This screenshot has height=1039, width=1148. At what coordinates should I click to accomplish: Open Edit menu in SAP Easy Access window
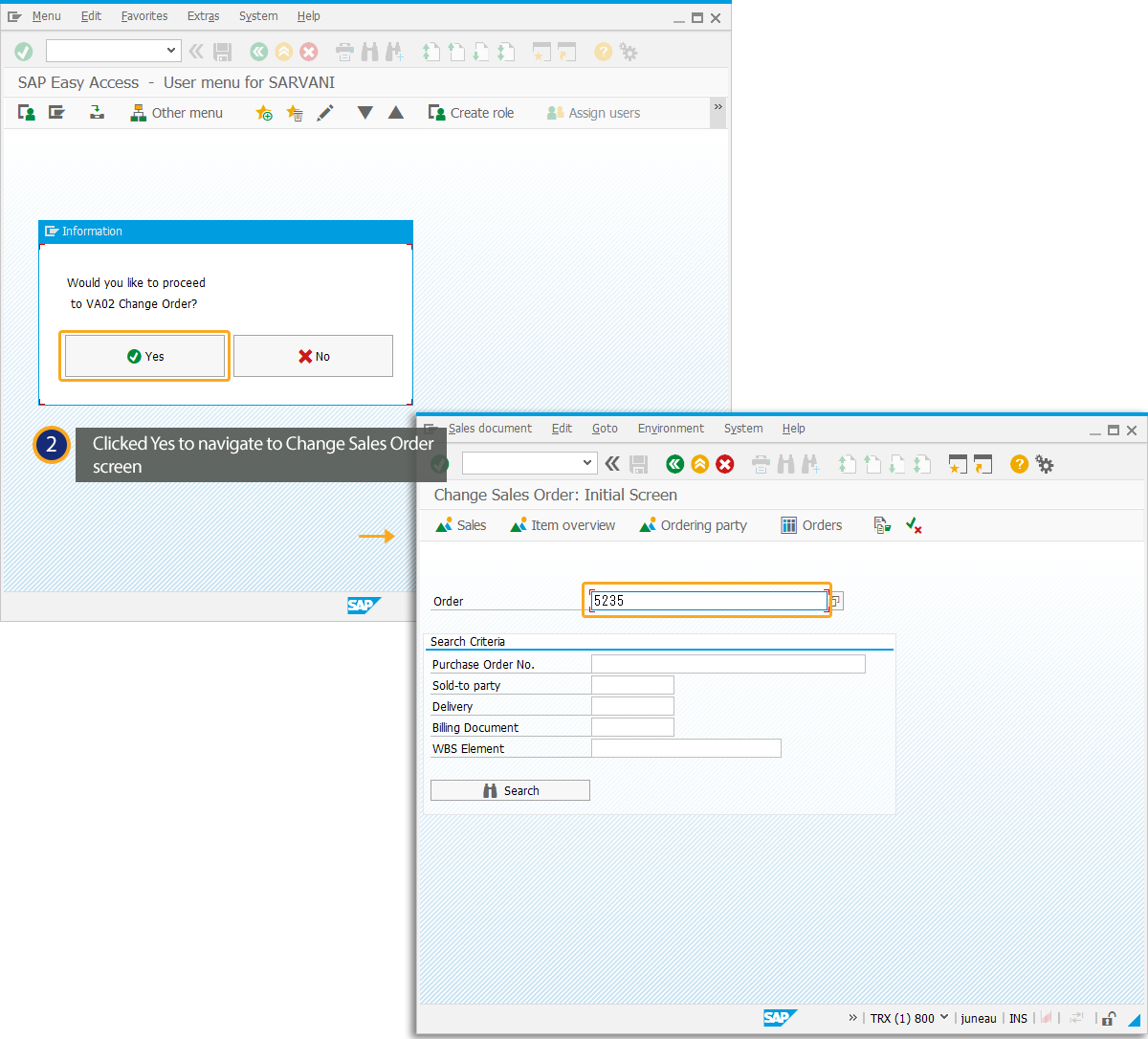[91, 16]
